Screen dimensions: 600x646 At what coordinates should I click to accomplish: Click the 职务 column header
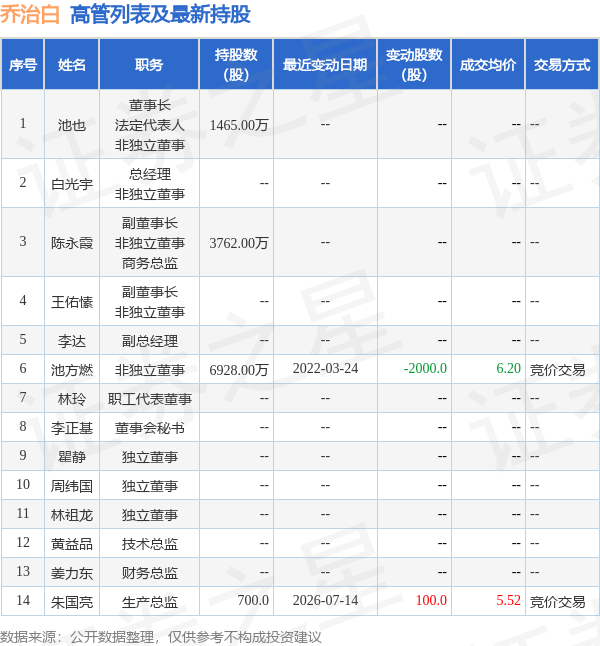[x=149, y=65]
